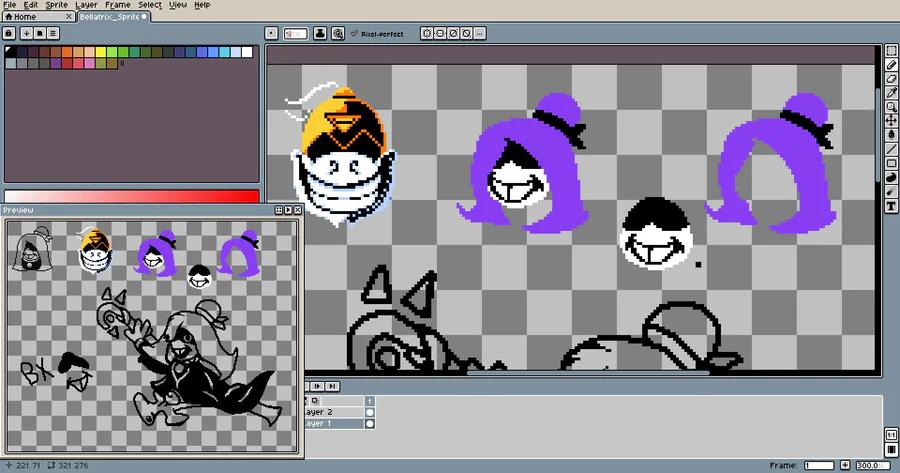
Task: Open the View menu
Action: coord(178,5)
